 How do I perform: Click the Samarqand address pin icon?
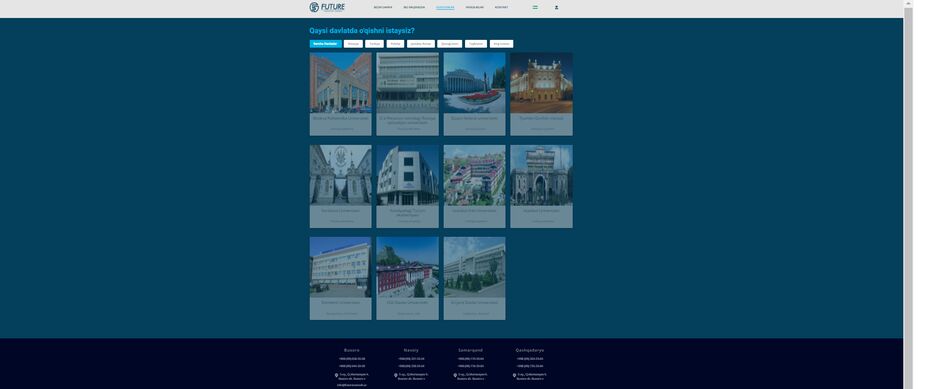point(455,376)
